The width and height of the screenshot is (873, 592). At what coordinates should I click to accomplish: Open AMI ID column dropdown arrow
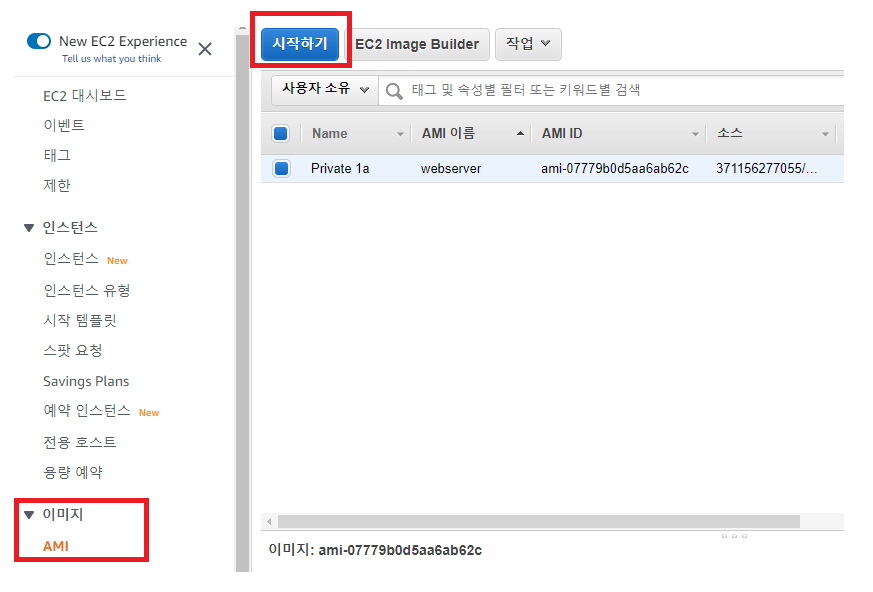click(x=695, y=134)
